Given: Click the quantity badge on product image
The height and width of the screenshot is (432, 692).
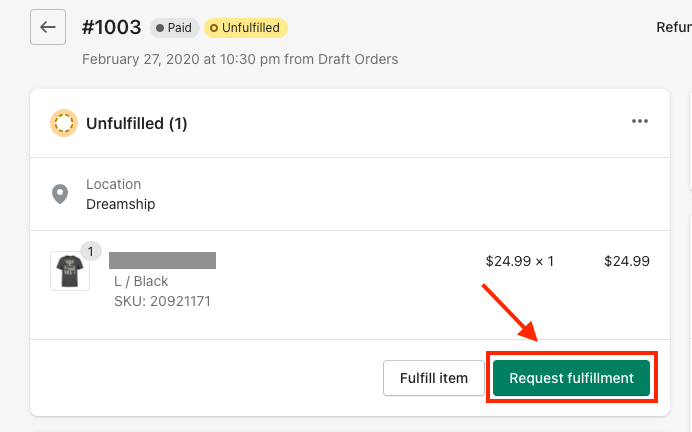Looking at the screenshot, I should click(x=89, y=252).
